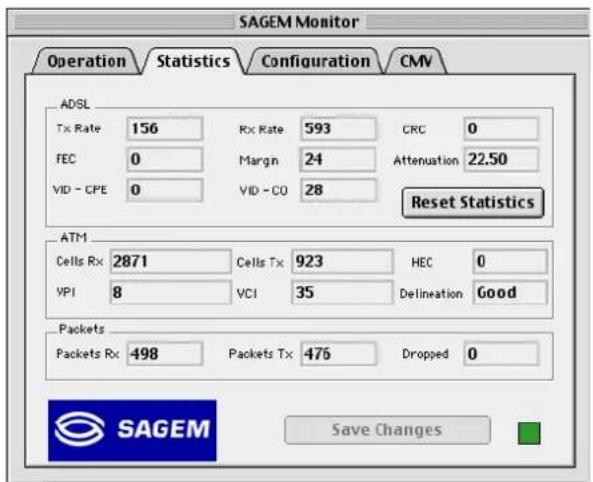Open the Configuration tab
593x482 pixels.
point(315,61)
